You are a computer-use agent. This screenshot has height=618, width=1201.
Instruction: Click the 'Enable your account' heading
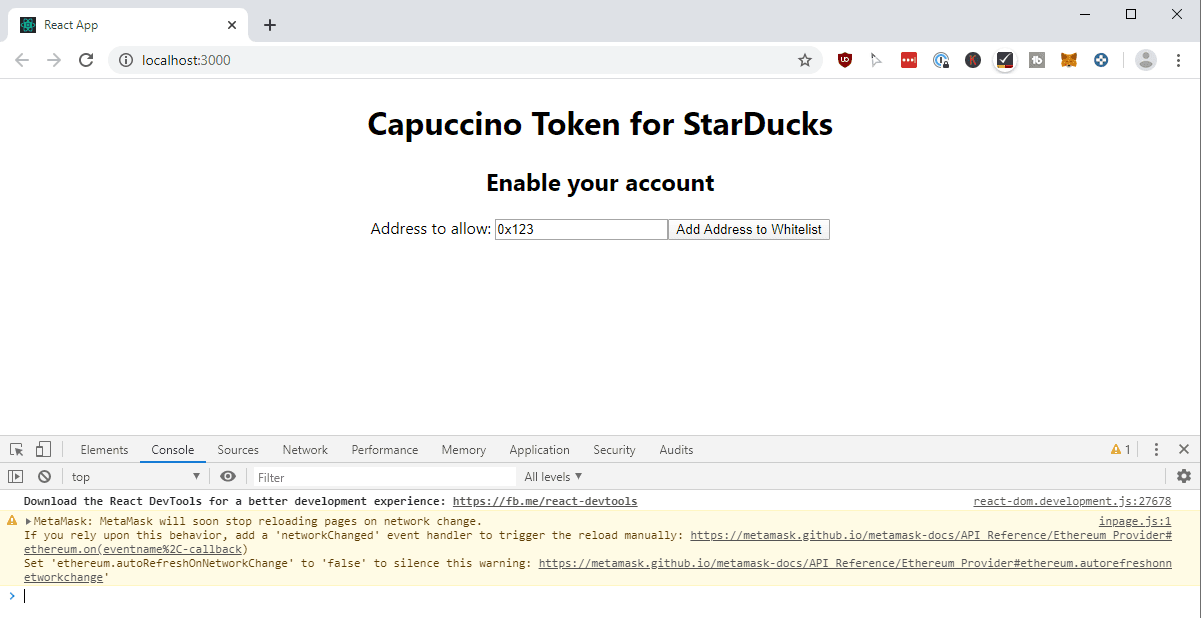point(600,183)
